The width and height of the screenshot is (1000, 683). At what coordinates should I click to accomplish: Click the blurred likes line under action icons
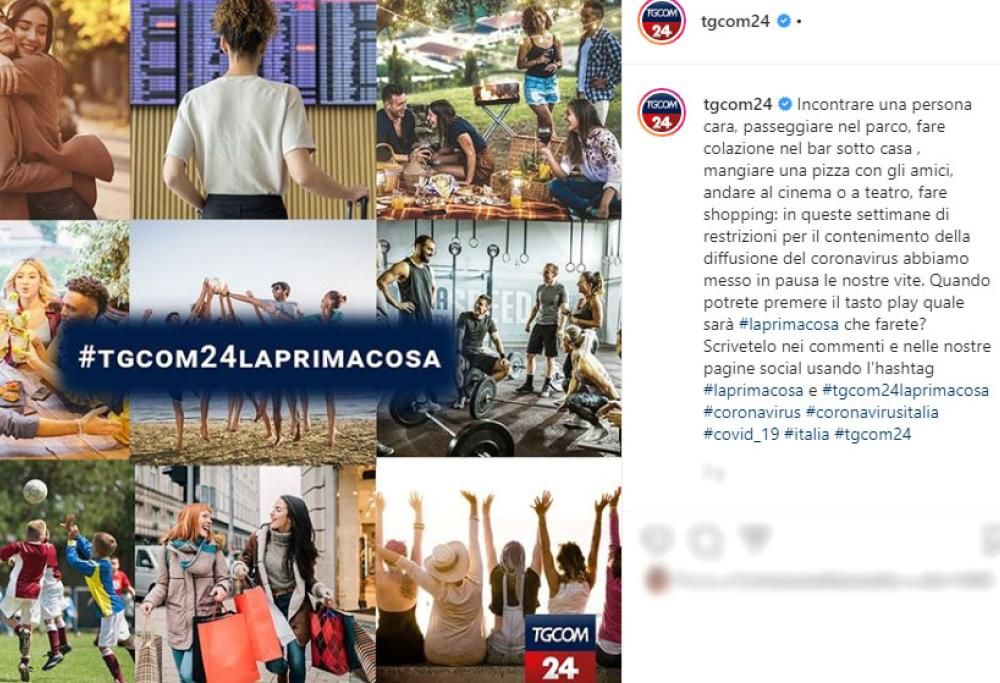[x=820, y=580]
